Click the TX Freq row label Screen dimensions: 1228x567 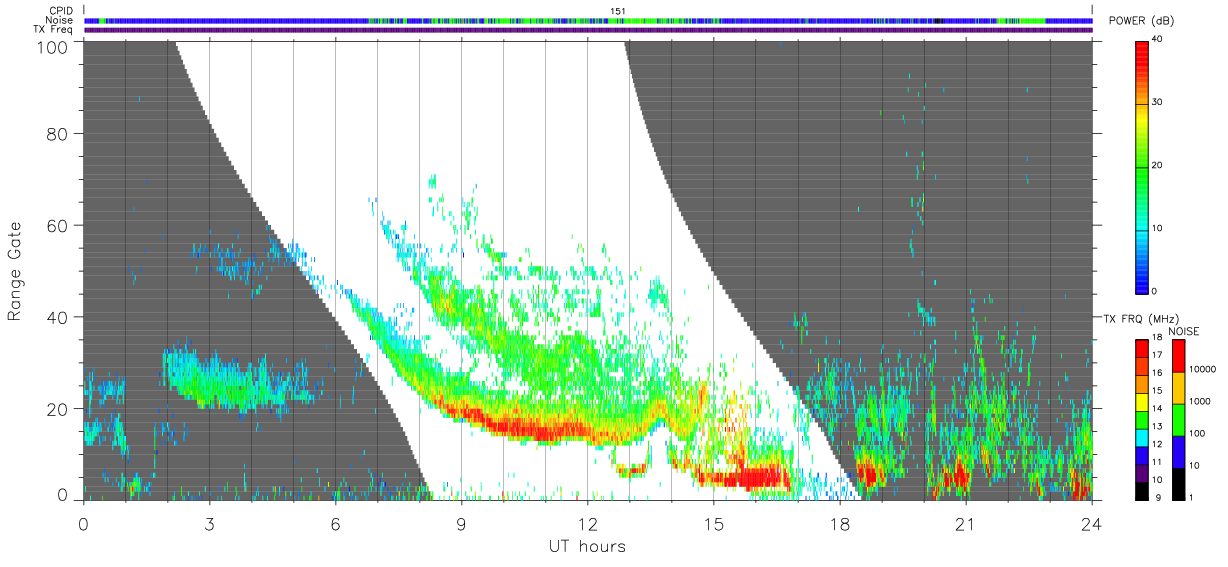tap(53, 29)
